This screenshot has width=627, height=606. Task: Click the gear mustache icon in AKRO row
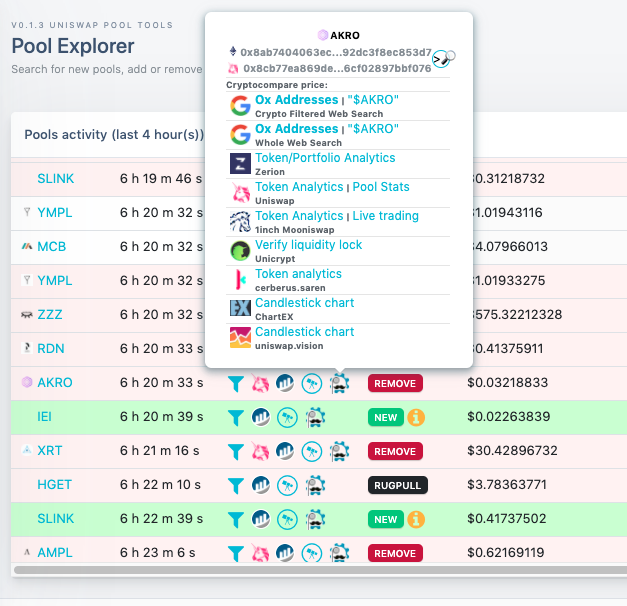pos(339,383)
